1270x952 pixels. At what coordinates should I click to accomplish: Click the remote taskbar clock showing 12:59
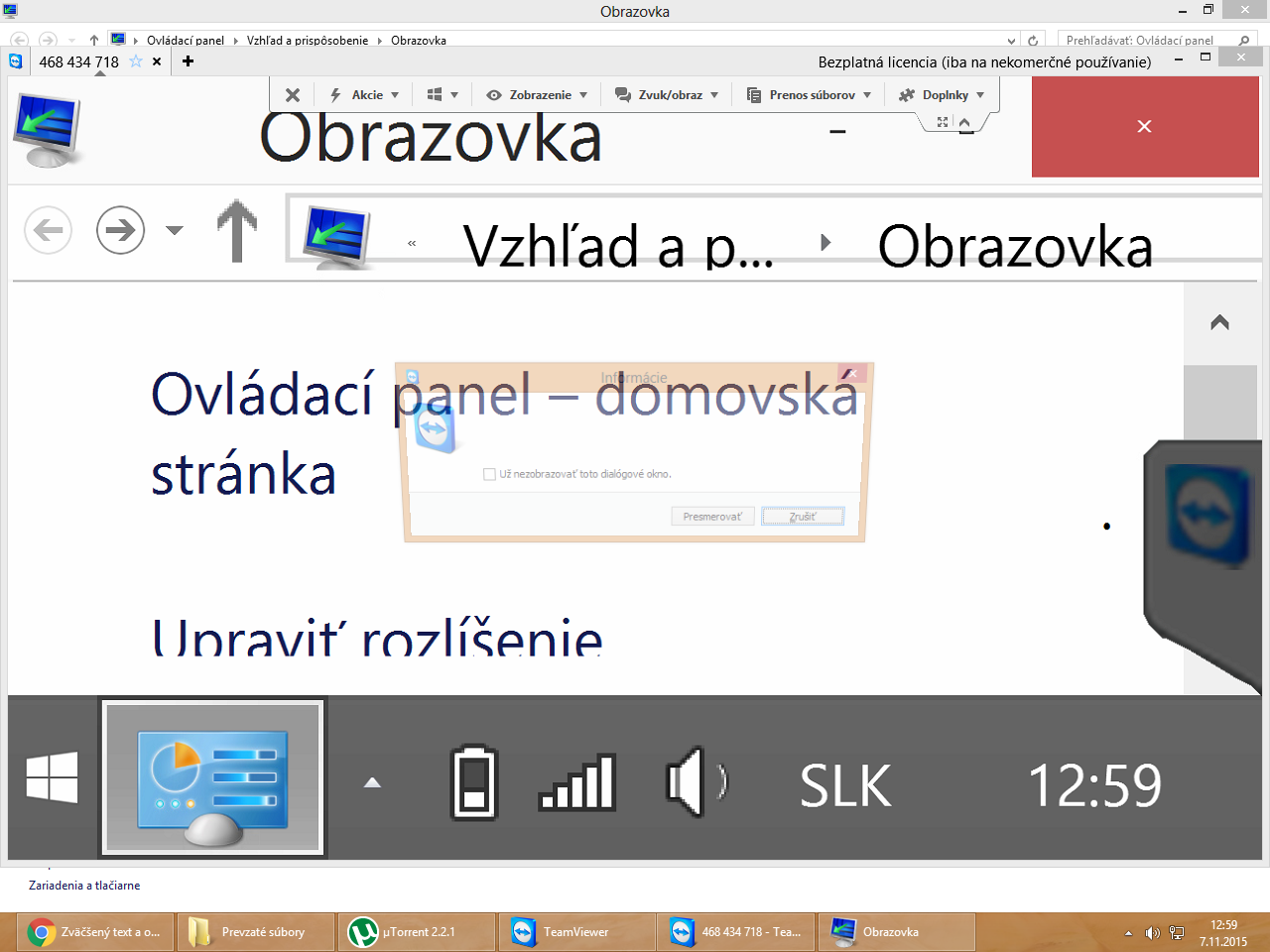tap(1094, 785)
